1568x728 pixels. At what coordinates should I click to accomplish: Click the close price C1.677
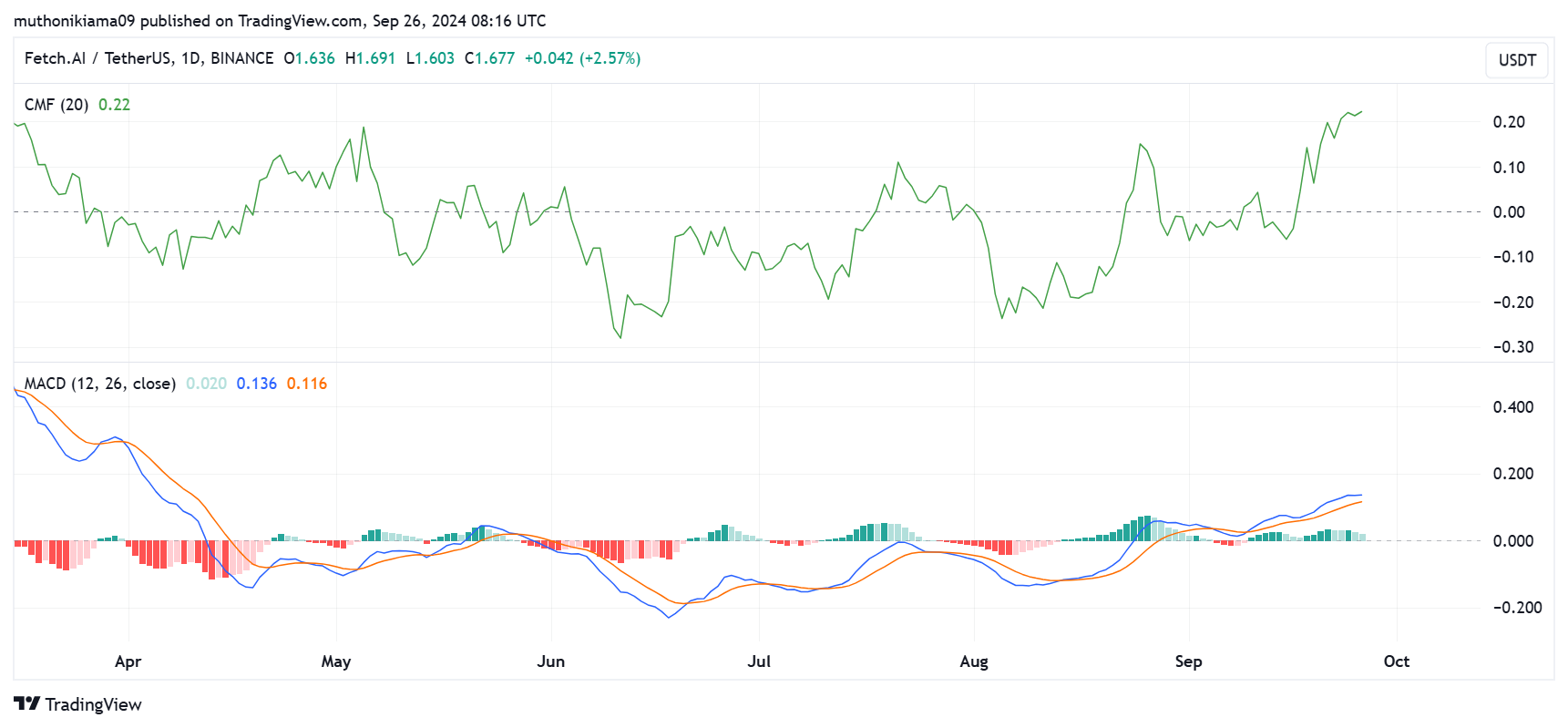(x=489, y=58)
